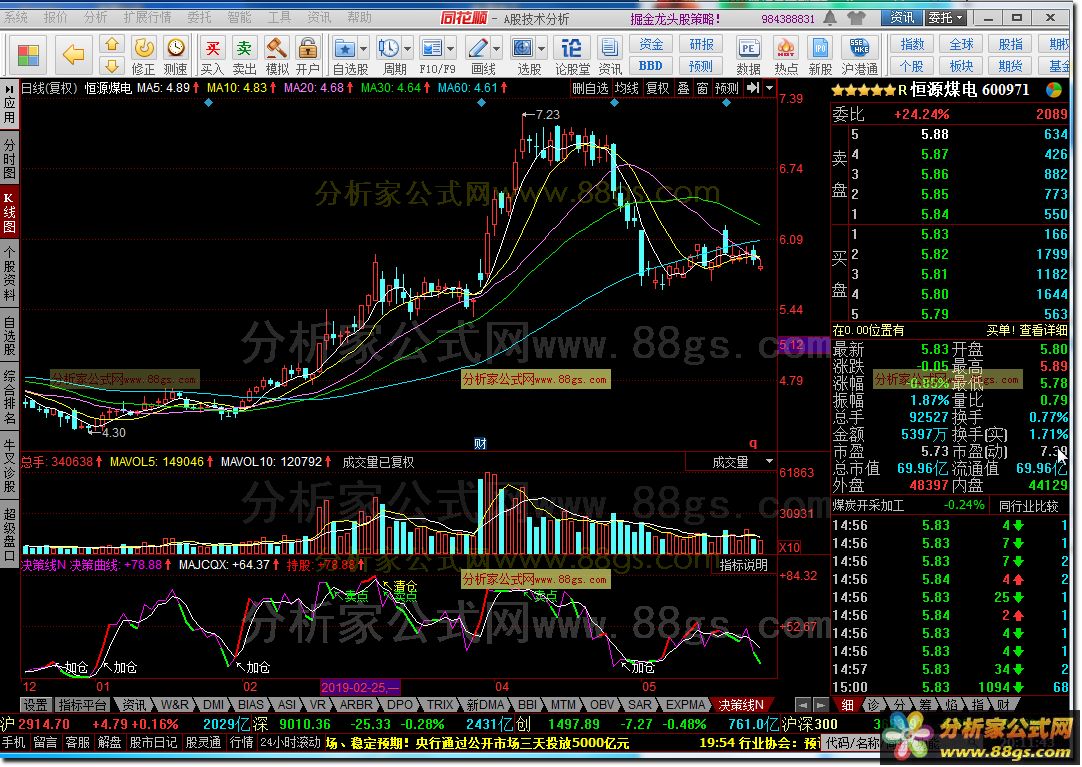Image resolution: width=1082 pixels, height=767 pixels.
Task: Open the 系统 menu
Action: [15, 17]
